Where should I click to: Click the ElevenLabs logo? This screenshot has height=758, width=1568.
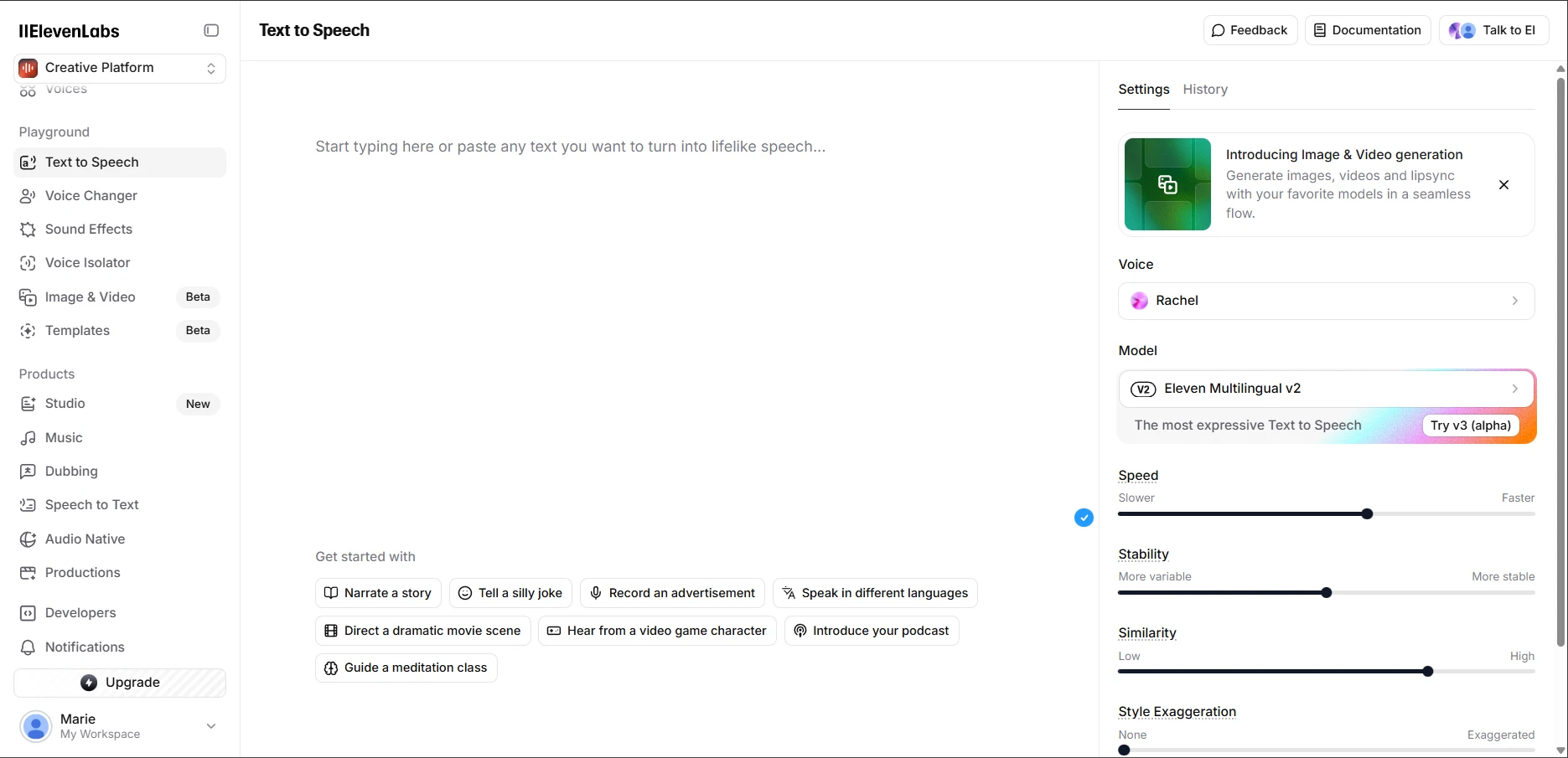pos(70,31)
